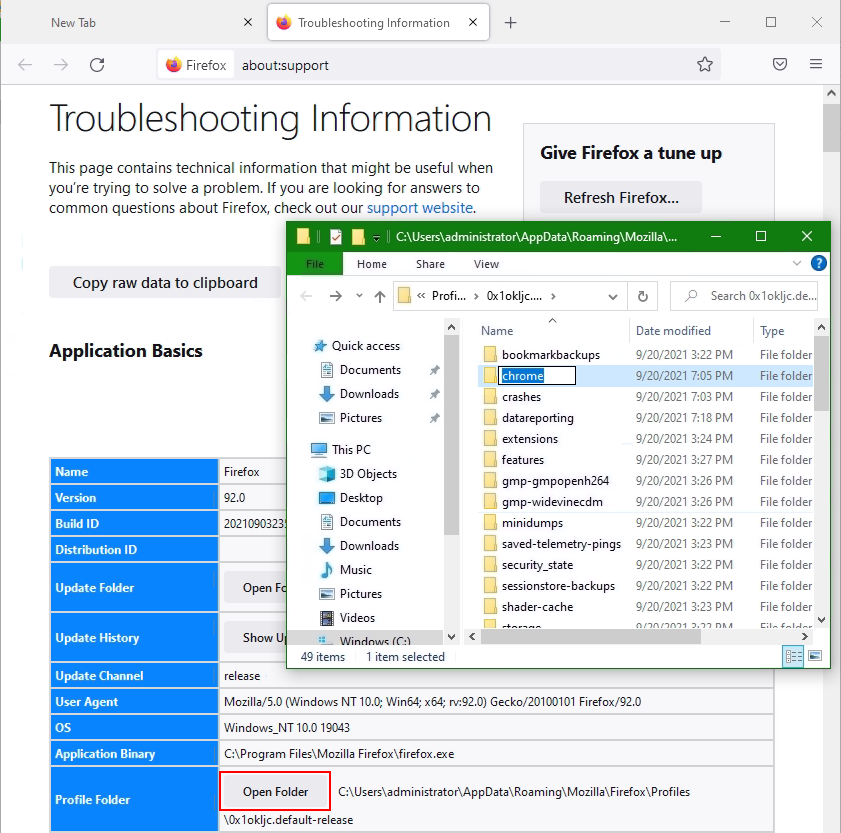Go up one folder level in Explorer
This screenshot has height=833, width=841.
click(380, 296)
